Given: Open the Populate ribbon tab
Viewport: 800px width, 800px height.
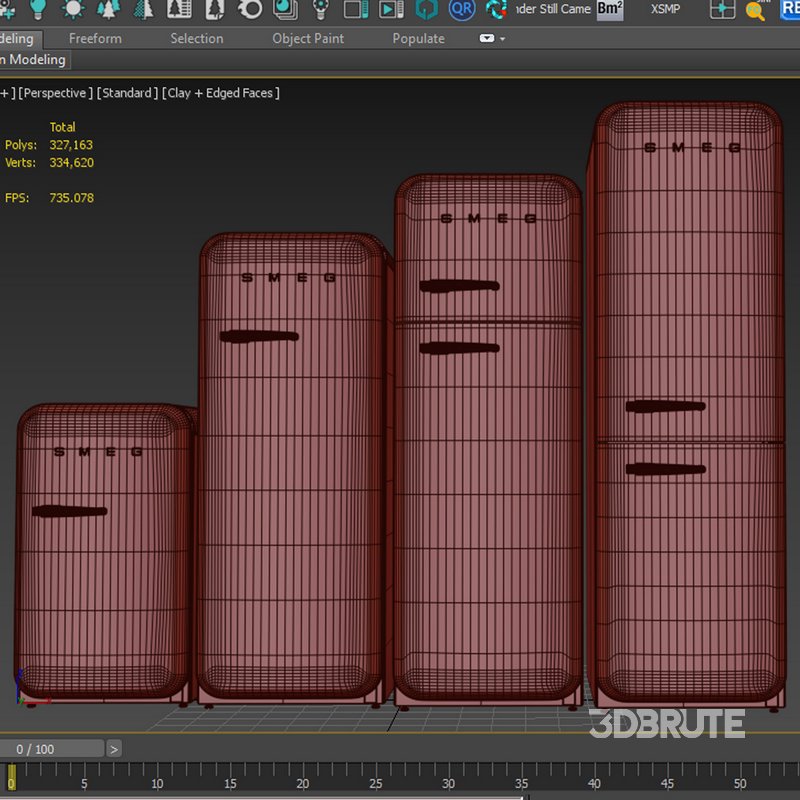Looking at the screenshot, I should click(418, 38).
